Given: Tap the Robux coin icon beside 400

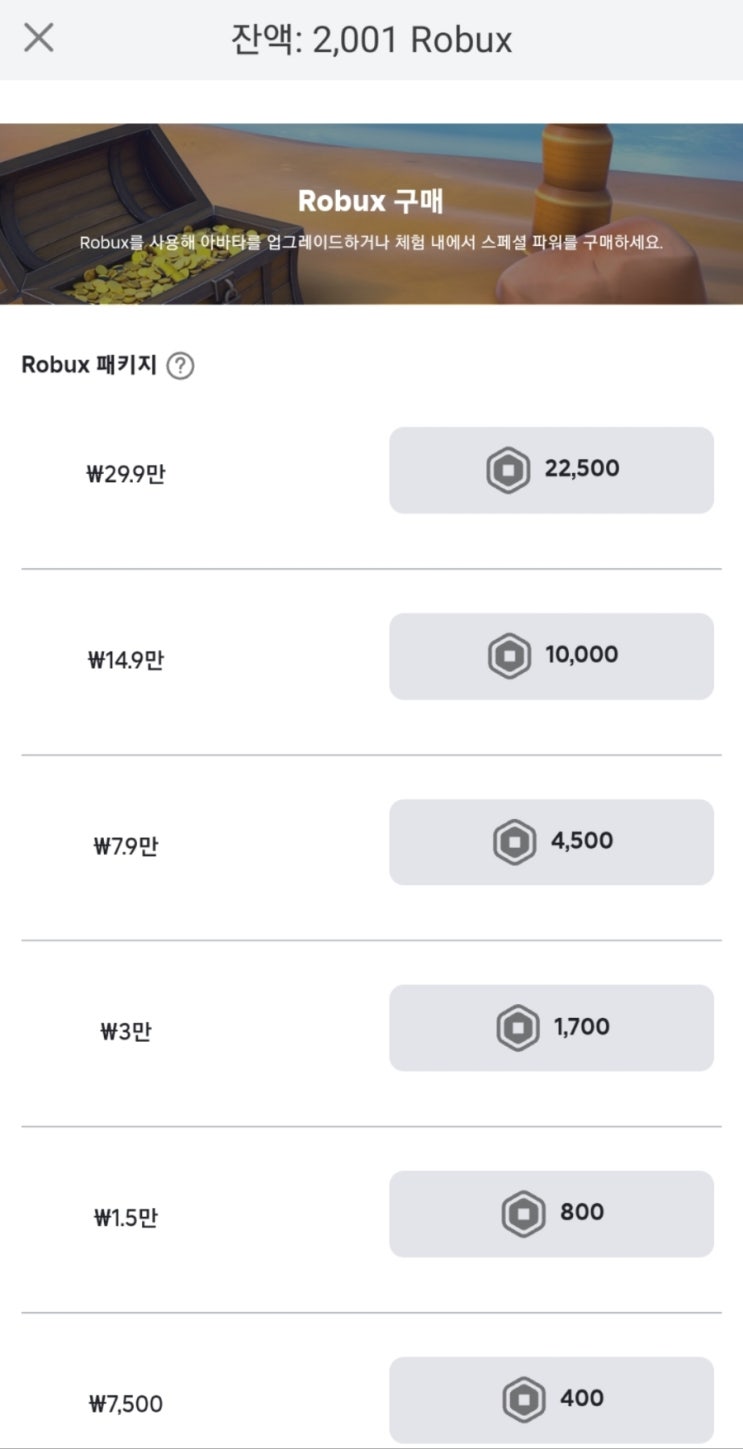Looking at the screenshot, I should 523,1399.
